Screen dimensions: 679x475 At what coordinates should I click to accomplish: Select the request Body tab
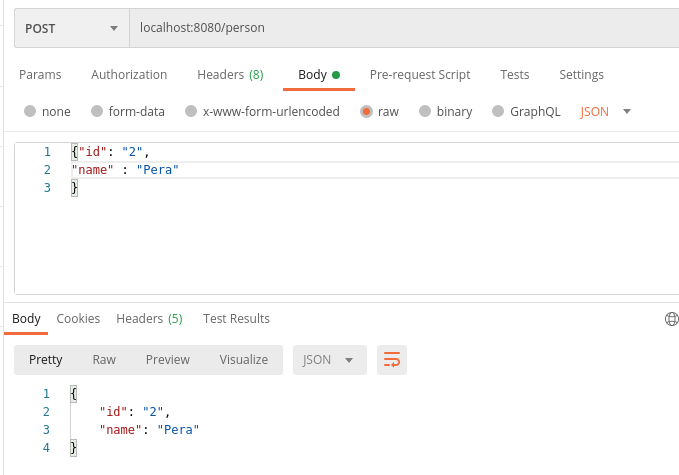(319, 74)
